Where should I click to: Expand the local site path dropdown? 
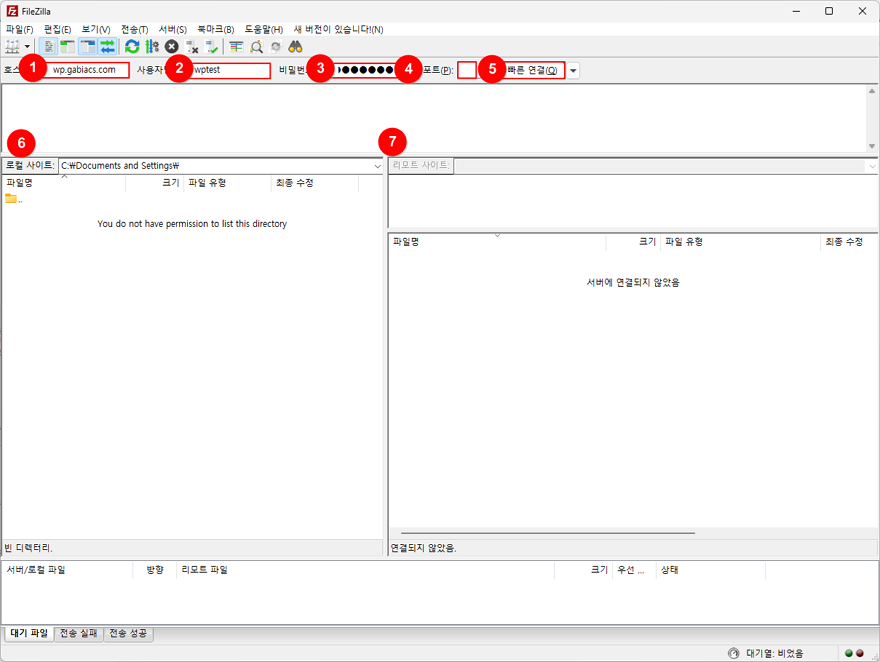click(377, 166)
